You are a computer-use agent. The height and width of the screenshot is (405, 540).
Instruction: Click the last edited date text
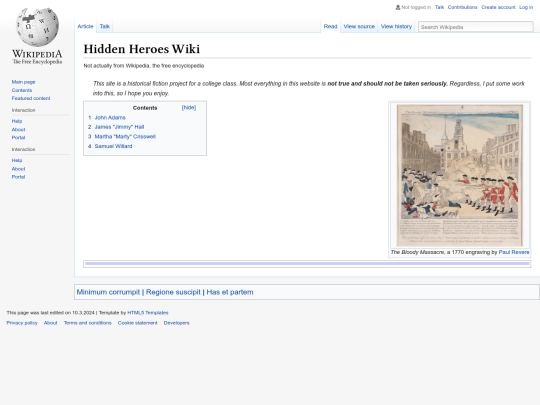tap(50, 313)
